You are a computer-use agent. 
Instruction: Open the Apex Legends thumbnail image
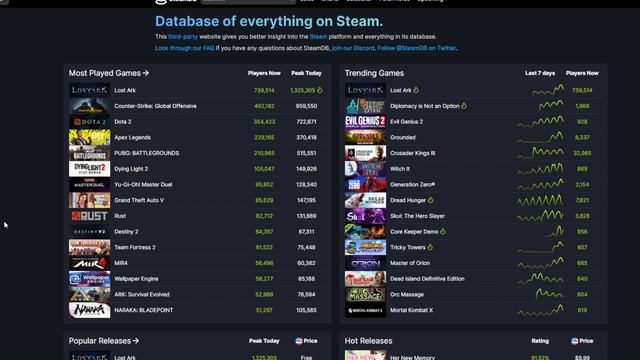point(89,138)
